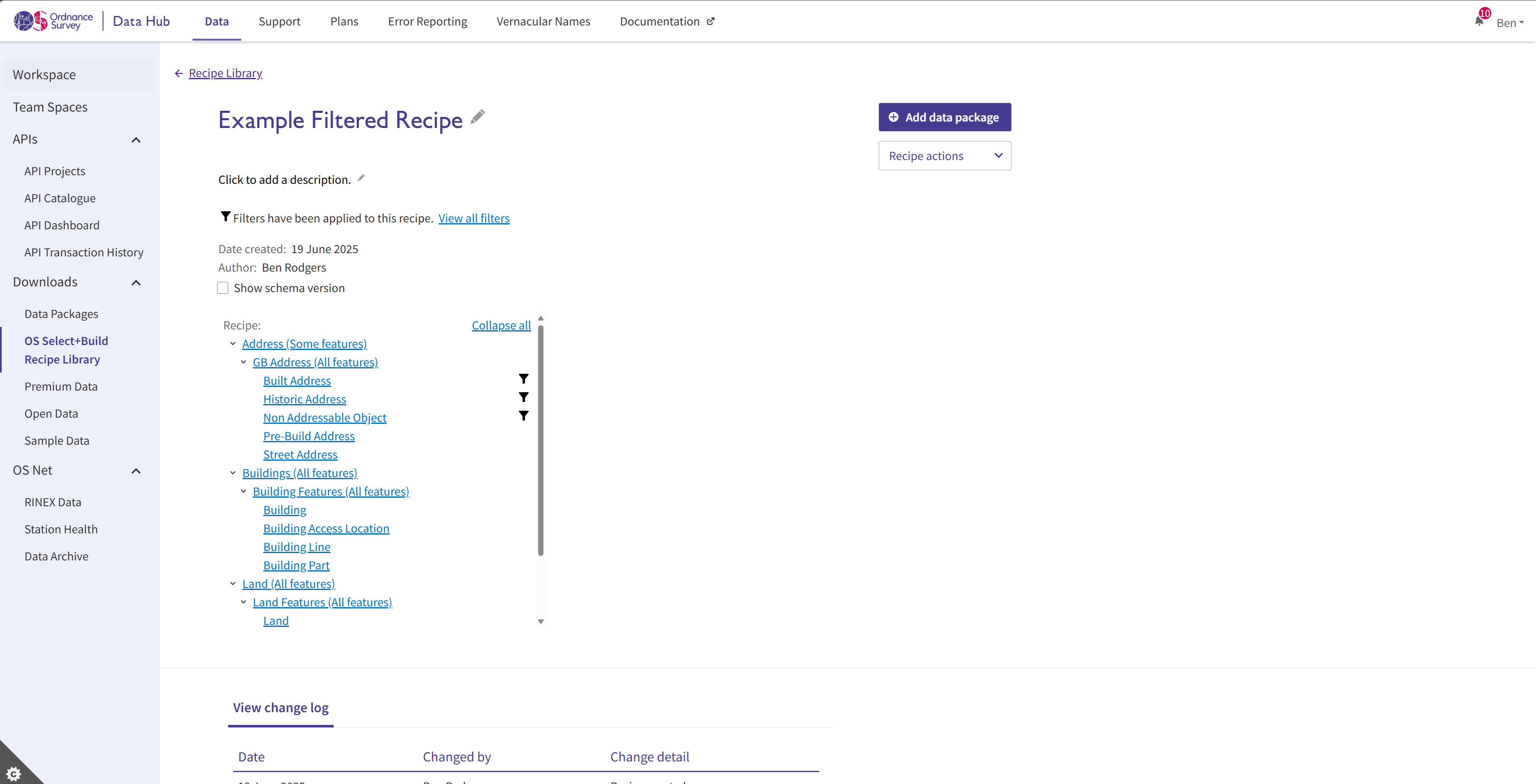Open notifications via the bell icon
The width and height of the screenshot is (1536, 784).
click(x=1479, y=20)
